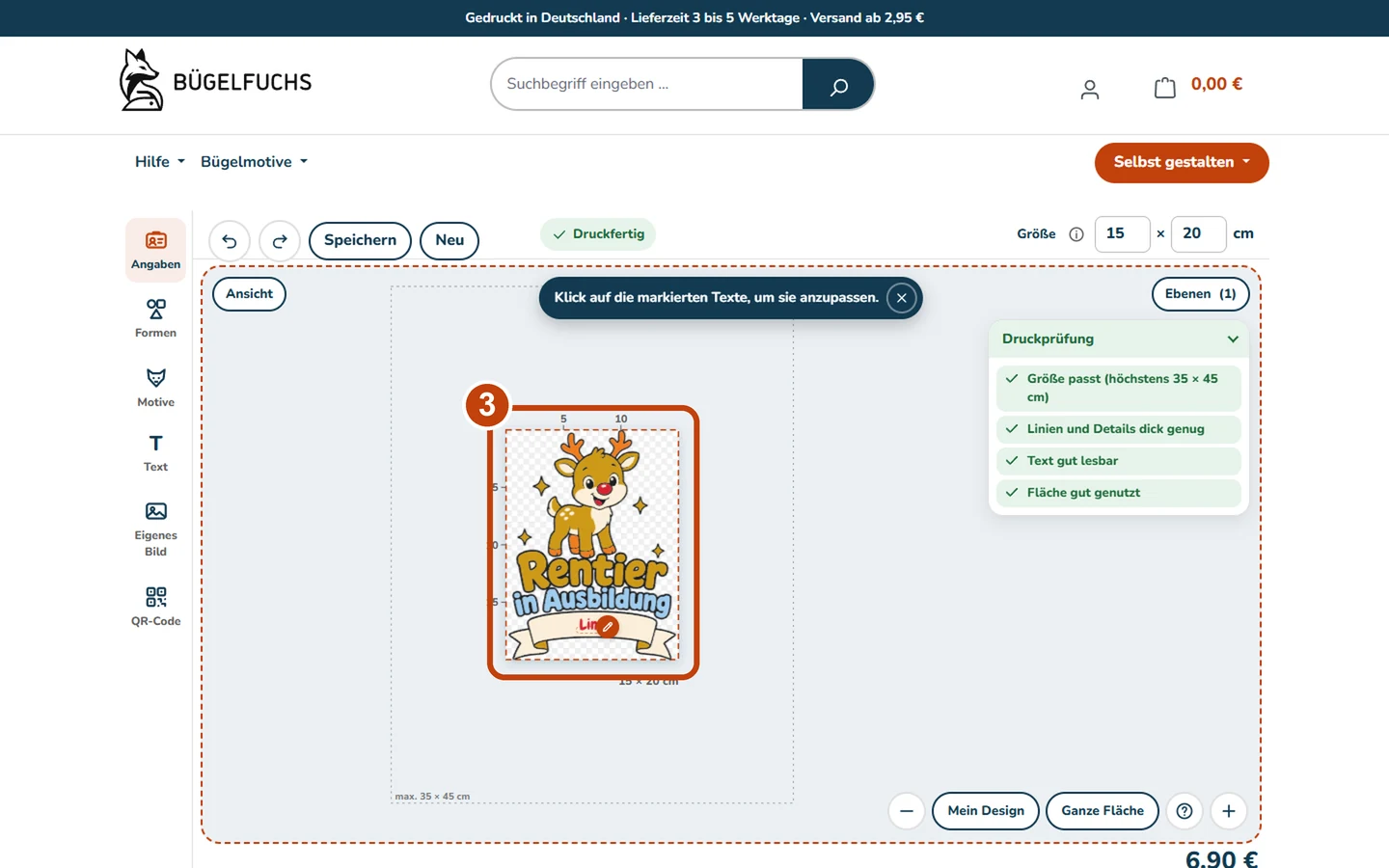Screen dimensions: 1389x868
Task: Click the Ansicht button
Action: 249,294
